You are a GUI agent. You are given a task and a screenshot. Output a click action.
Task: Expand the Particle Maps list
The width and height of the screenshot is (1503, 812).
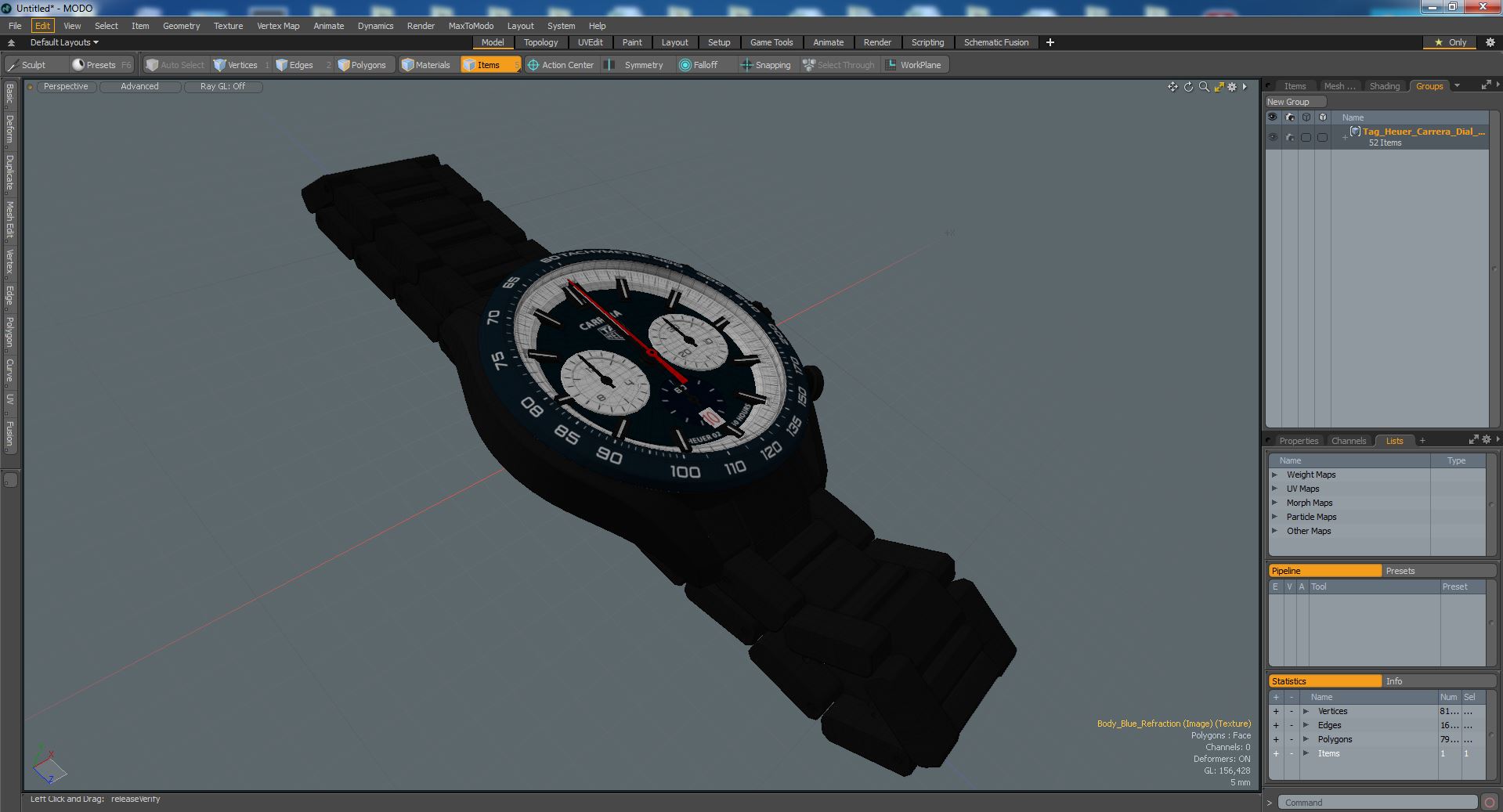tap(1274, 517)
